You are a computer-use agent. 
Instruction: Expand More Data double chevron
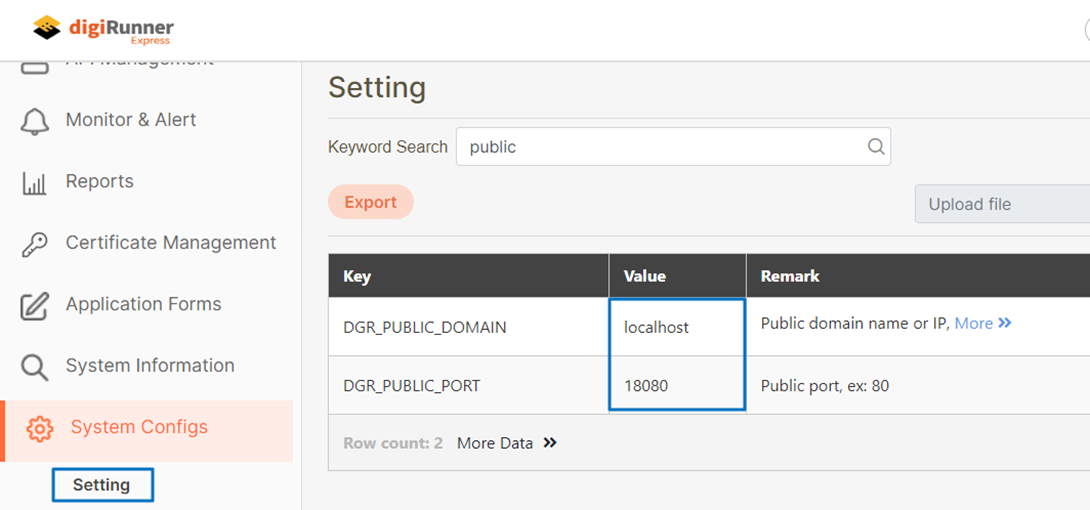550,443
